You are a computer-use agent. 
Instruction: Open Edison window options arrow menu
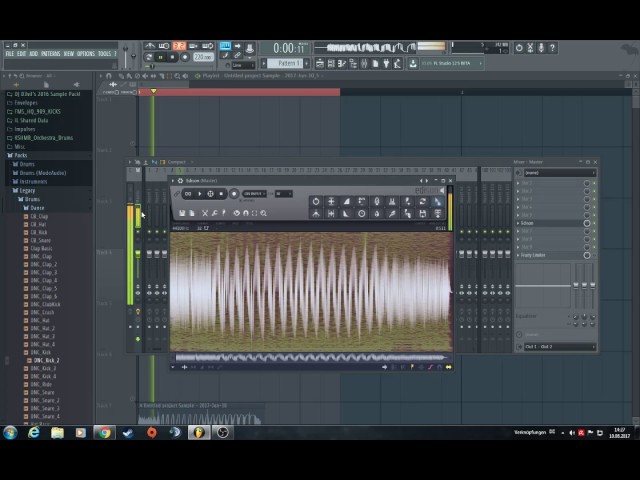[x=173, y=180]
